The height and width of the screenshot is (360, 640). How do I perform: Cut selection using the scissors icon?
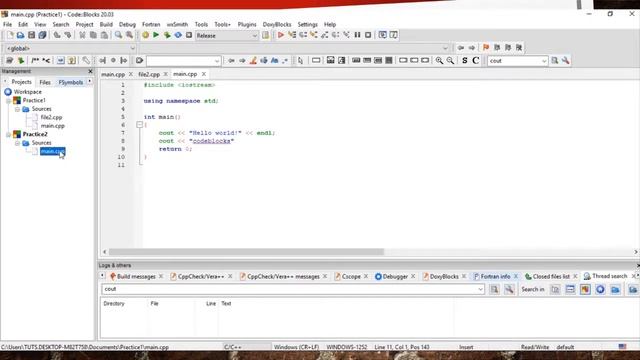pyautogui.click(x=82, y=35)
